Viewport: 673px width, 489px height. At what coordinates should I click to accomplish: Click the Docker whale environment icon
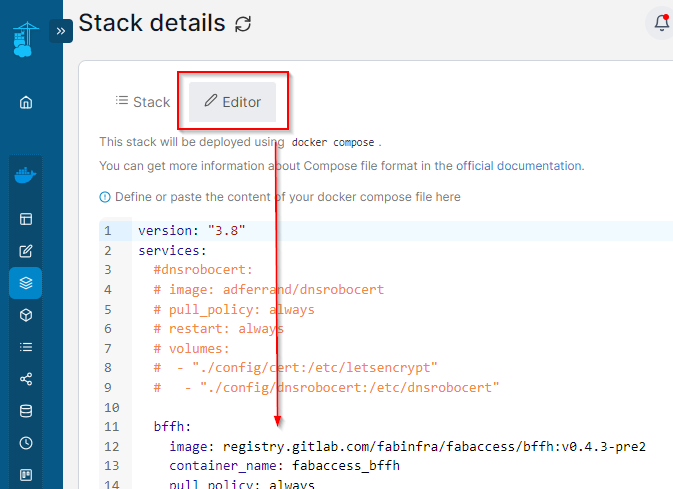click(25, 178)
